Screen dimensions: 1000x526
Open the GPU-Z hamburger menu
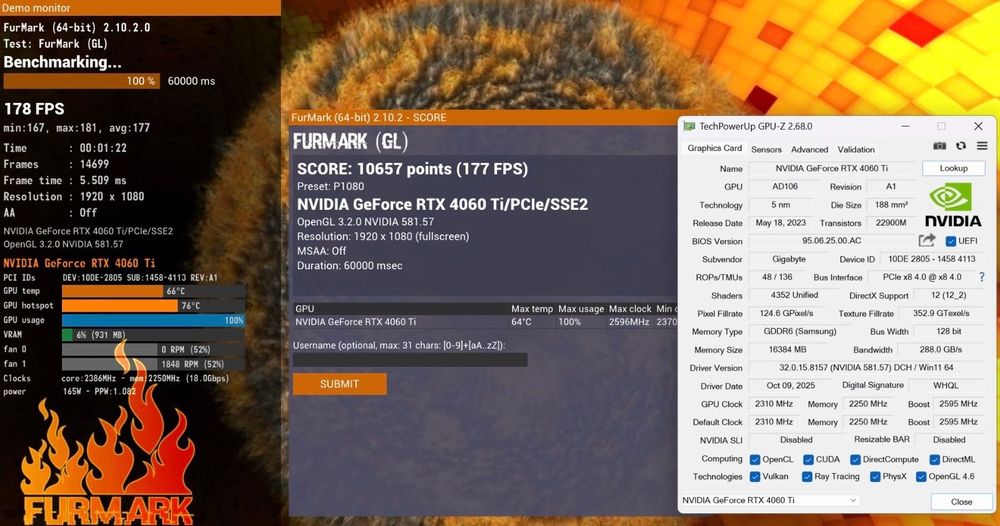point(982,146)
